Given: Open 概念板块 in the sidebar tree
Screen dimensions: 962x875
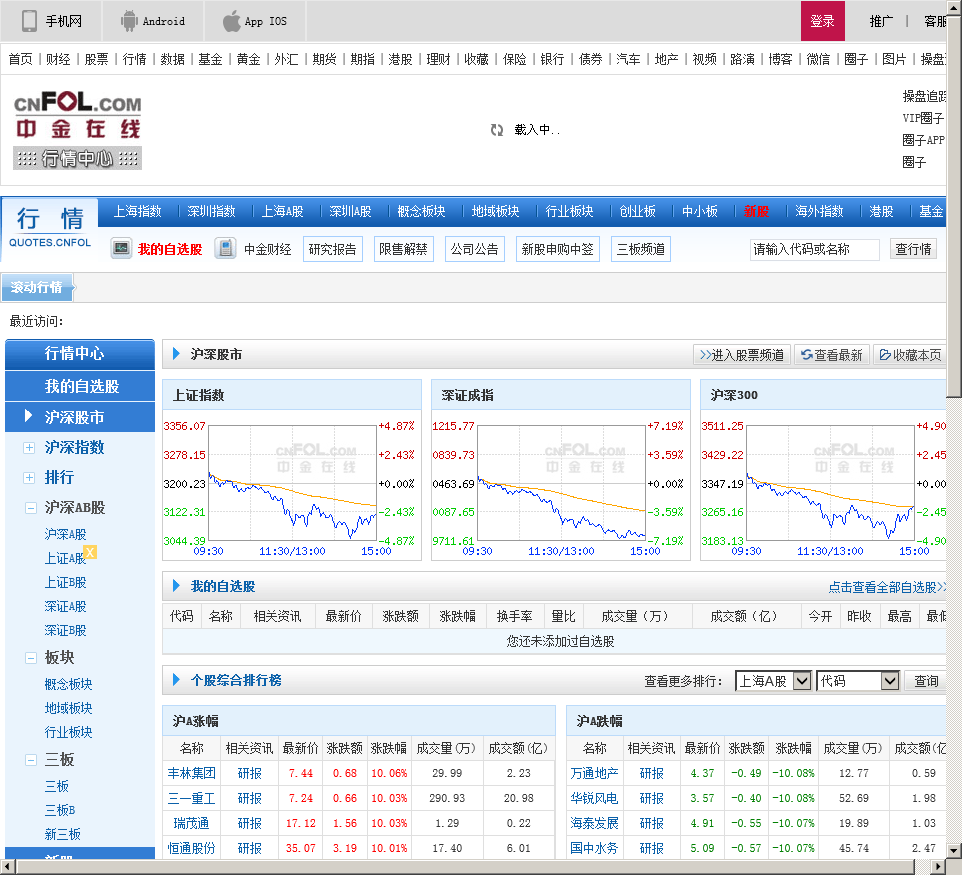Looking at the screenshot, I should pyautogui.click(x=69, y=684).
